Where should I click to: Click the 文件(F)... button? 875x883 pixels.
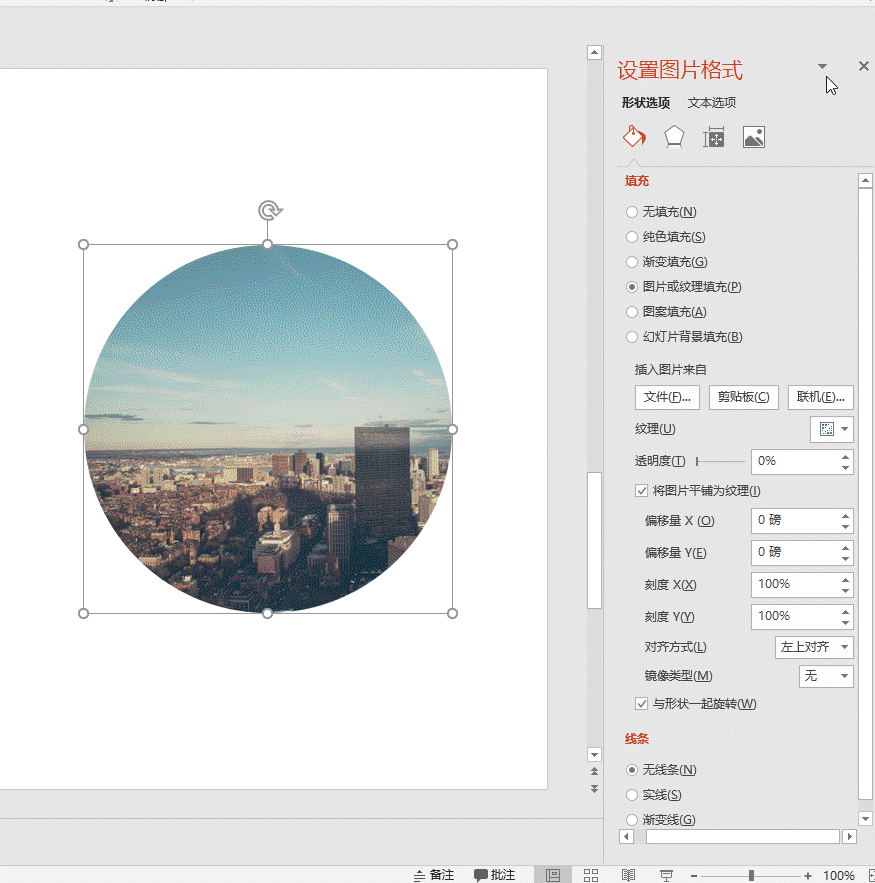pos(667,397)
